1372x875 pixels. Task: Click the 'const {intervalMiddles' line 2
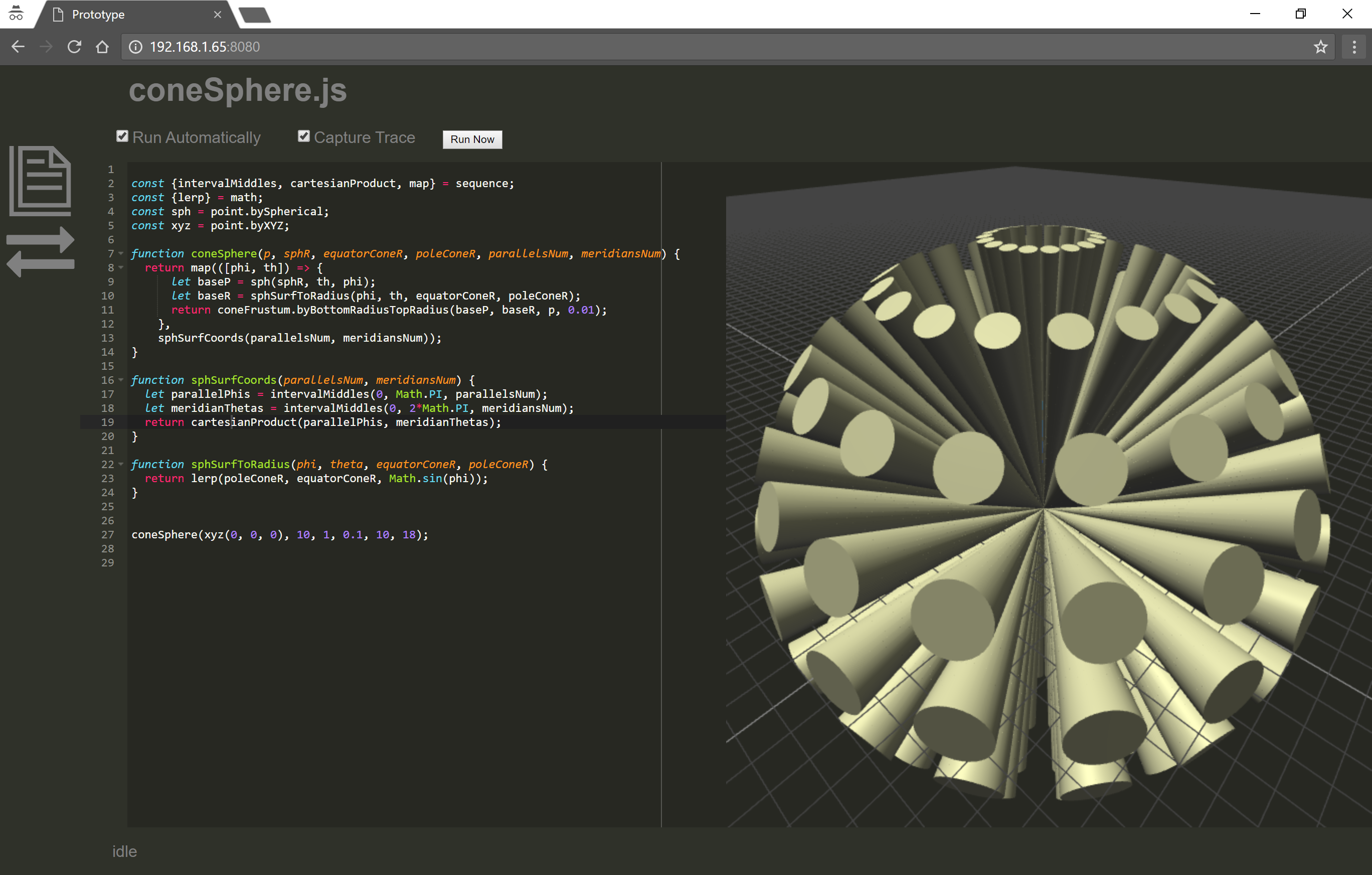[322, 184]
